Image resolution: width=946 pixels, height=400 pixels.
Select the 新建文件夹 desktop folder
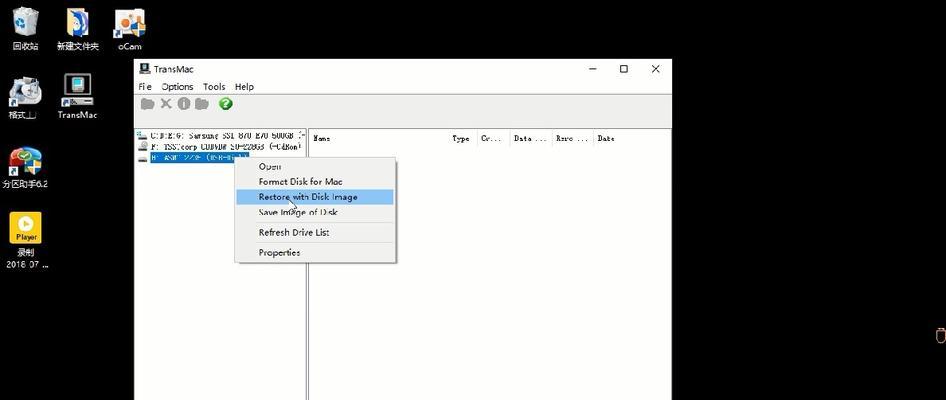(78, 28)
